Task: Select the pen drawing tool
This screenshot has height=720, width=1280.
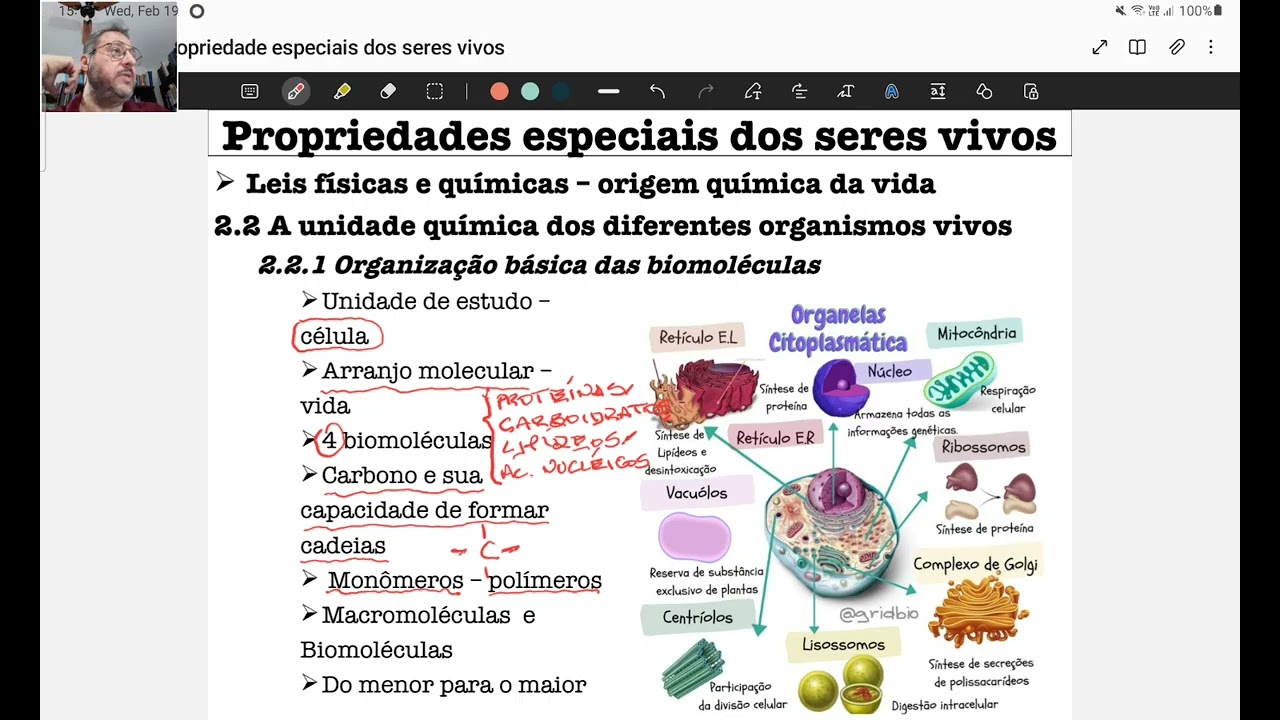Action: click(296, 91)
